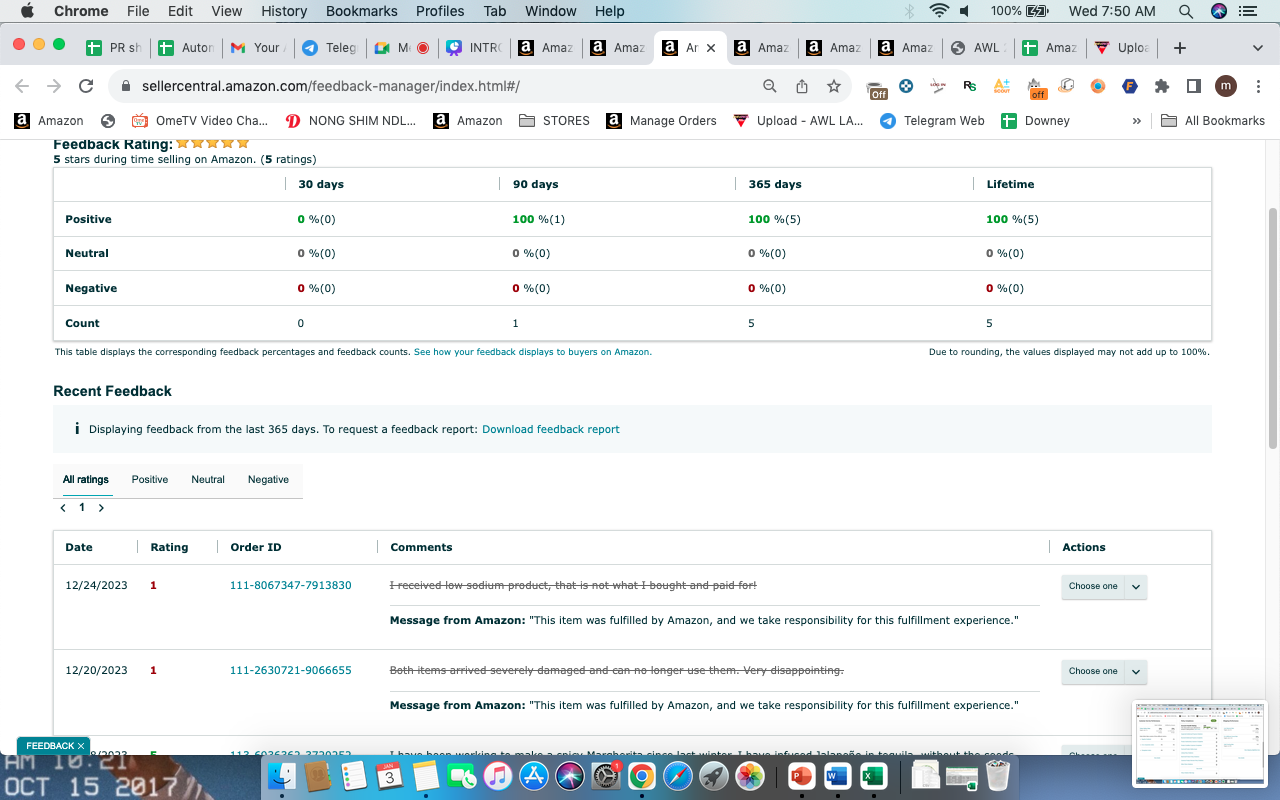Click the page vertical scrollbar
Viewport: 1280px width, 800px height.
coord(1273,328)
